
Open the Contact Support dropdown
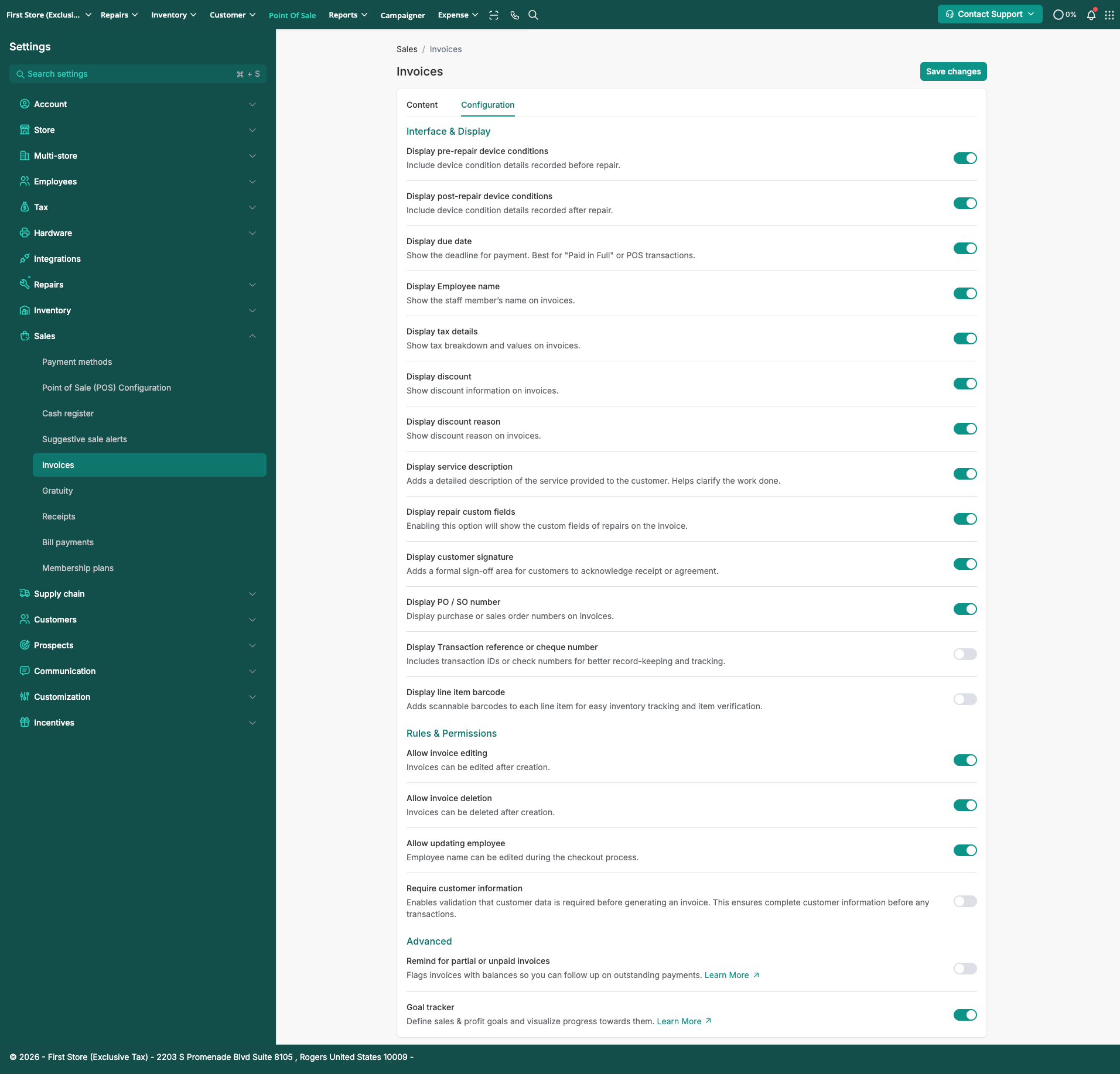click(x=989, y=15)
